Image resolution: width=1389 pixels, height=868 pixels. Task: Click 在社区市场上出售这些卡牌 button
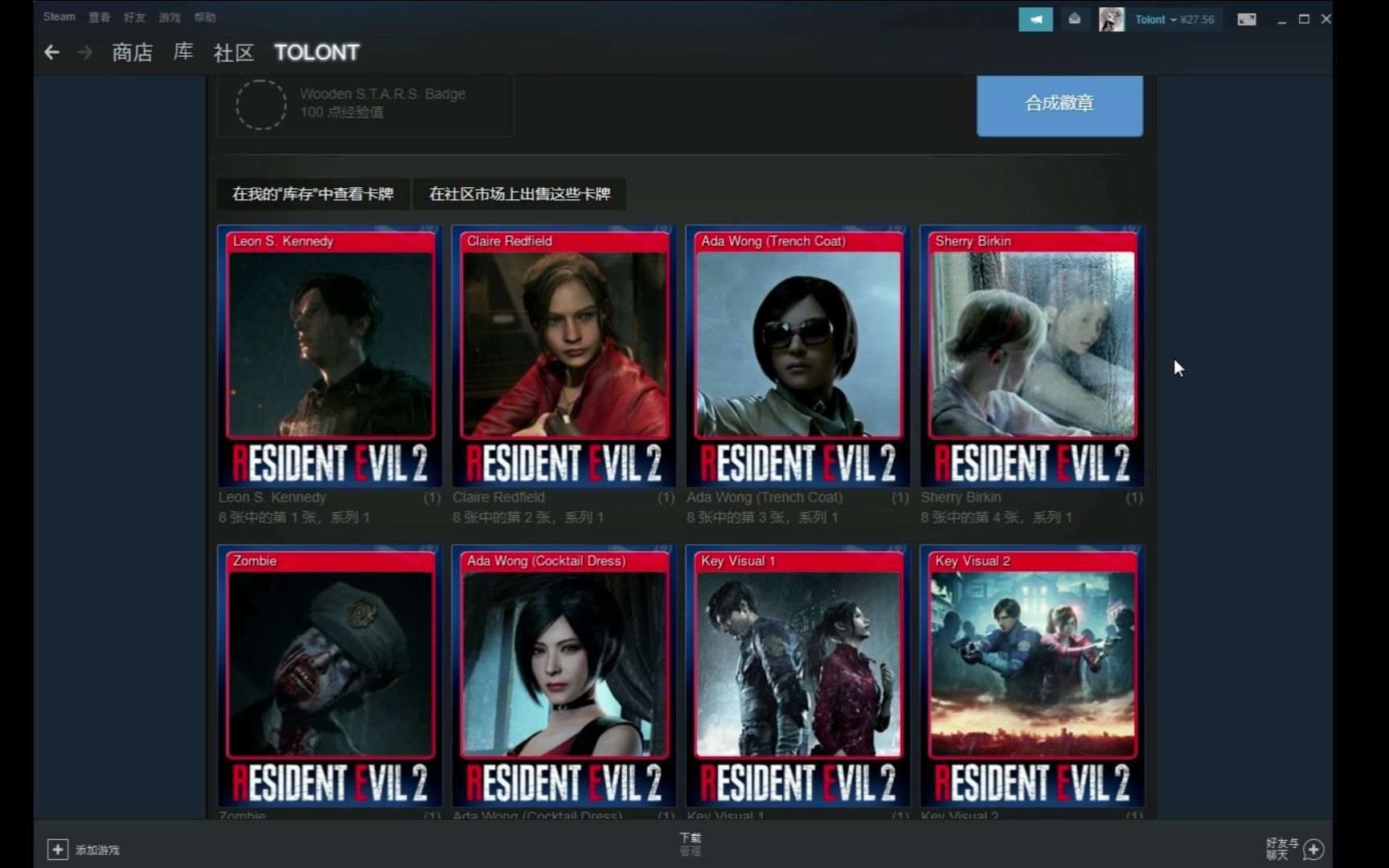[519, 194]
